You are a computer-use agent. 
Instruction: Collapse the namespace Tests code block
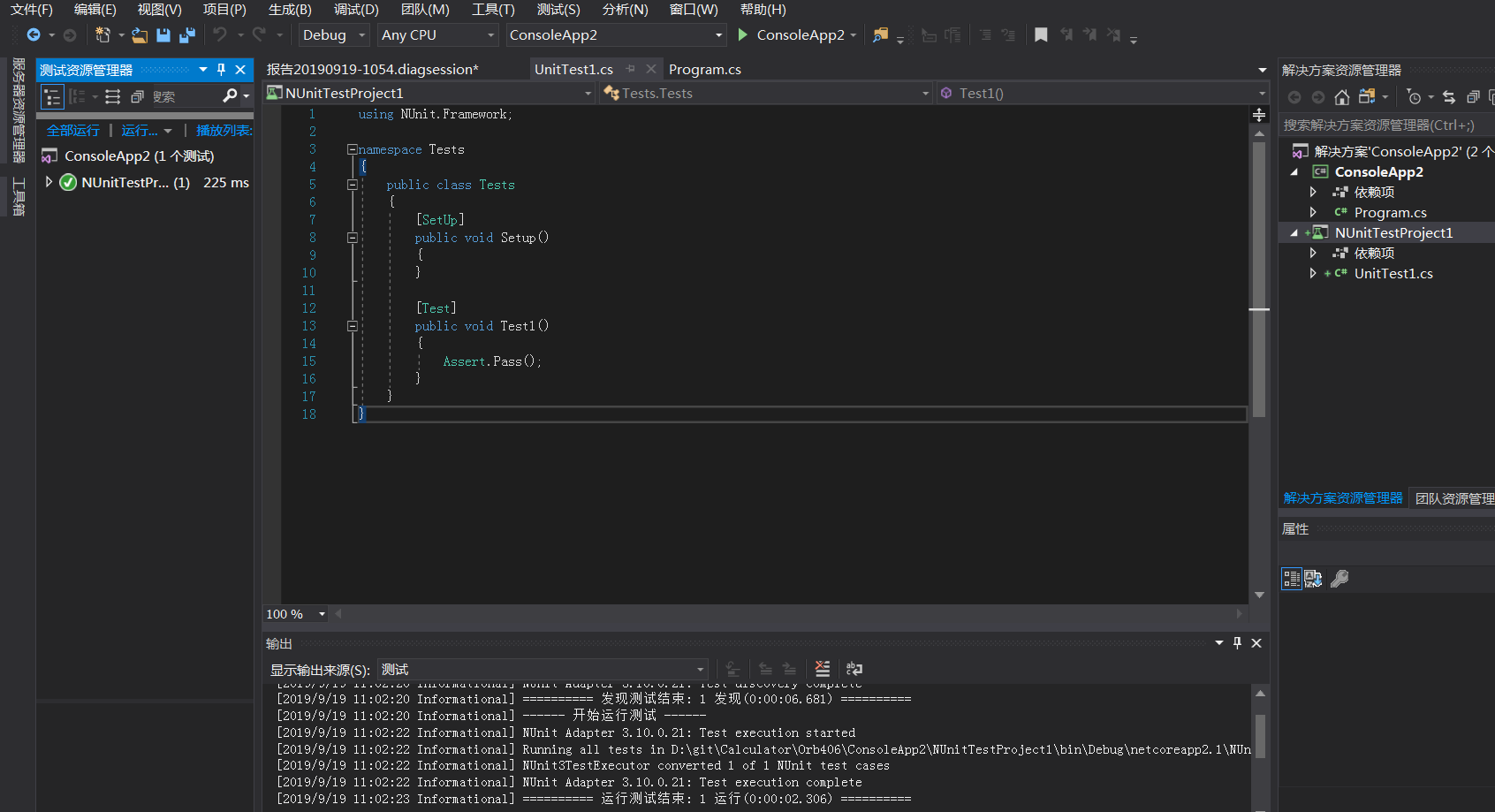pos(352,149)
